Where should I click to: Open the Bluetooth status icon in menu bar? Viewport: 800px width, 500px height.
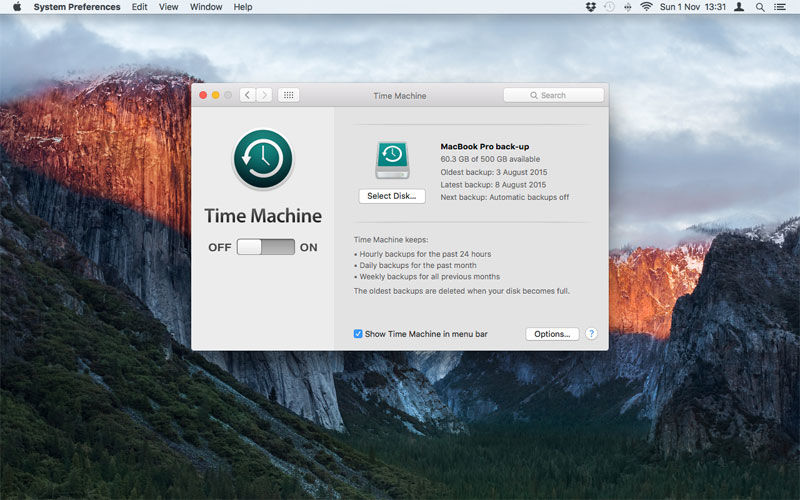point(628,7)
